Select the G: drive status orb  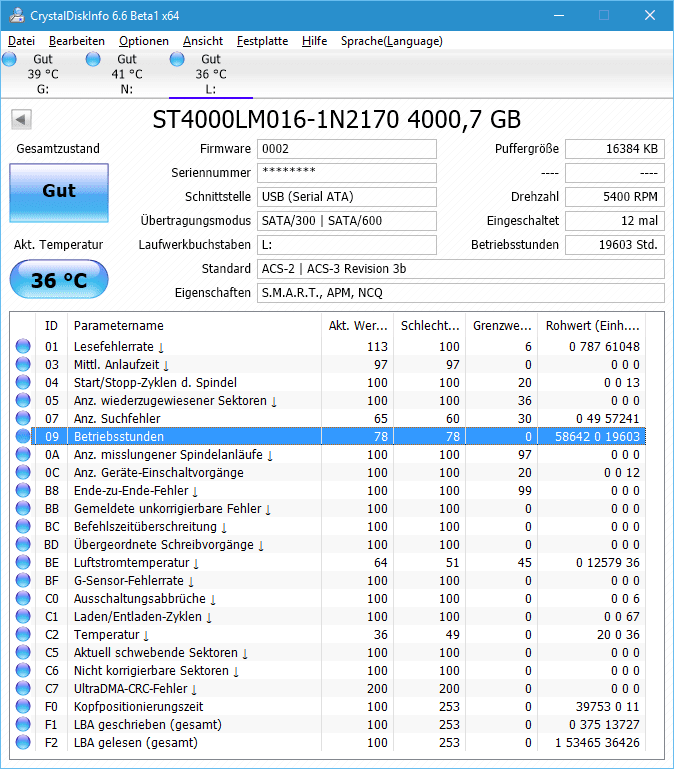pos(9,59)
